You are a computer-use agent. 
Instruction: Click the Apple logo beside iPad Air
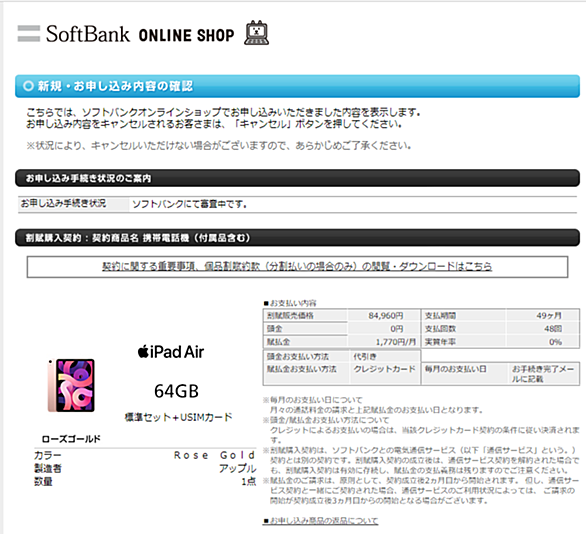pyautogui.click(x=143, y=352)
